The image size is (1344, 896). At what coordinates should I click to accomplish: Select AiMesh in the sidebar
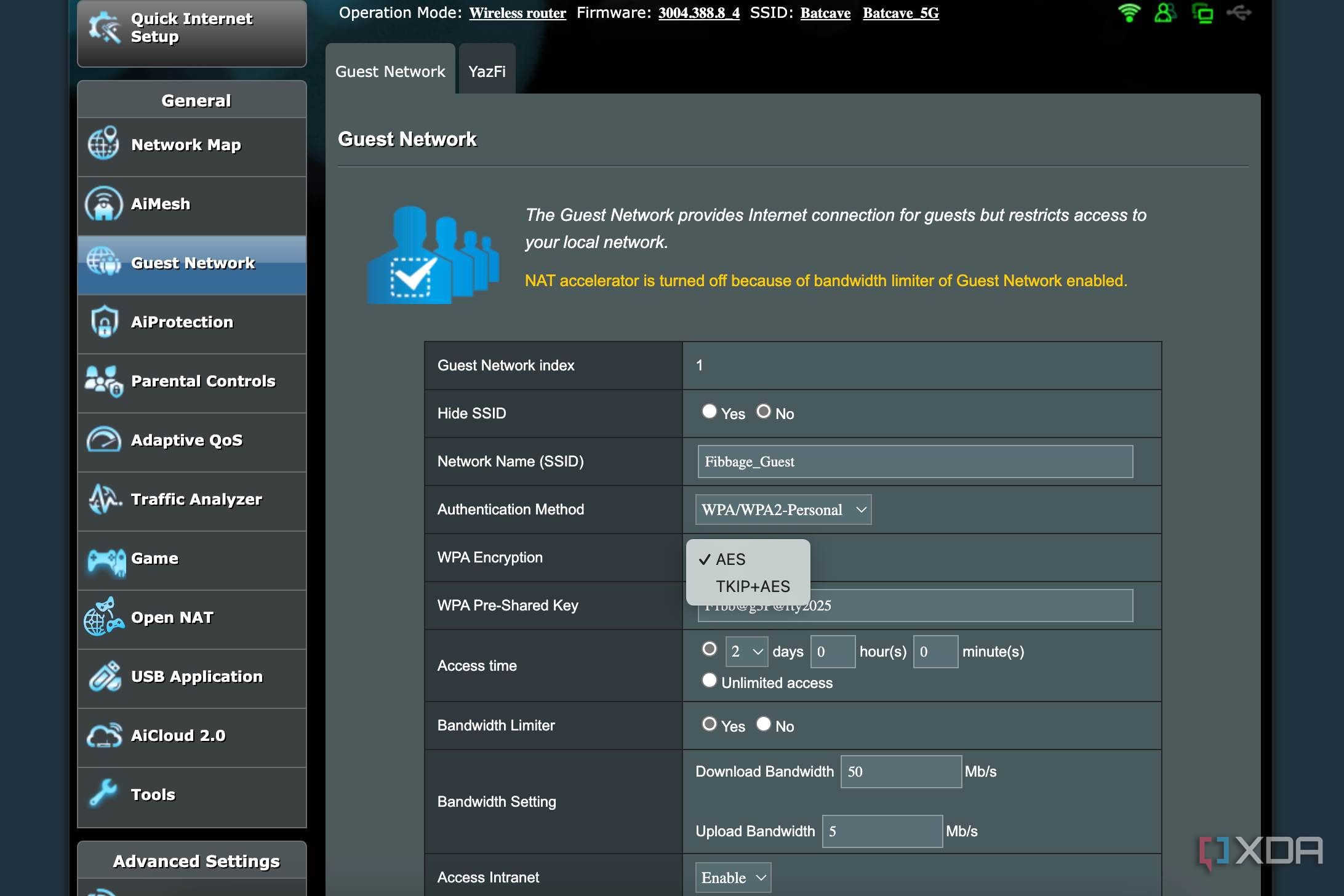(x=160, y=204)
